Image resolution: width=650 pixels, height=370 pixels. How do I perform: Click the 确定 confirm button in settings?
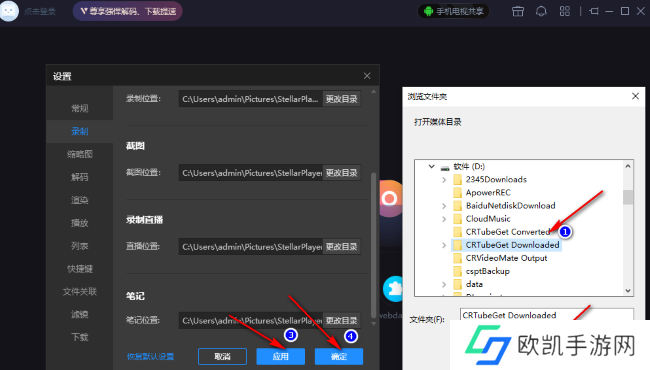(x=339, y=356)
